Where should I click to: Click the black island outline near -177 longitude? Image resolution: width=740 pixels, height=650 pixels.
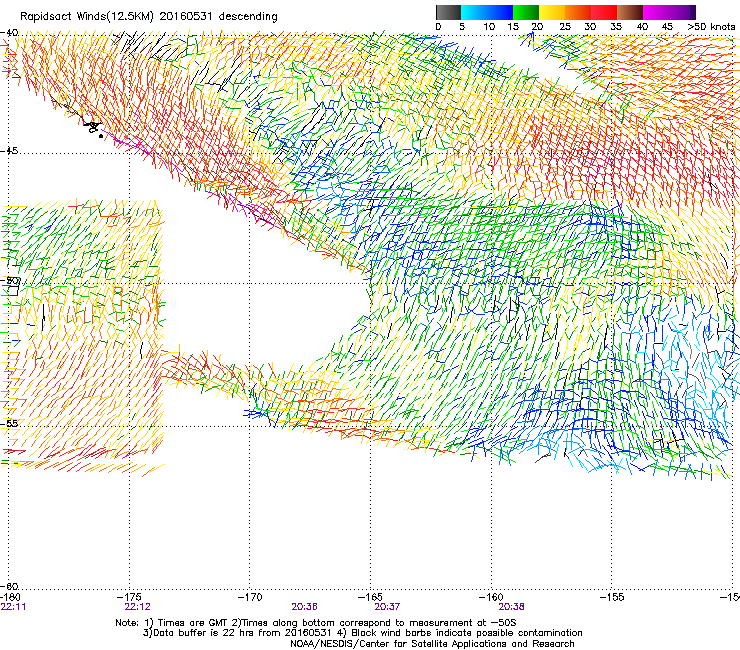tap(93, 128)
